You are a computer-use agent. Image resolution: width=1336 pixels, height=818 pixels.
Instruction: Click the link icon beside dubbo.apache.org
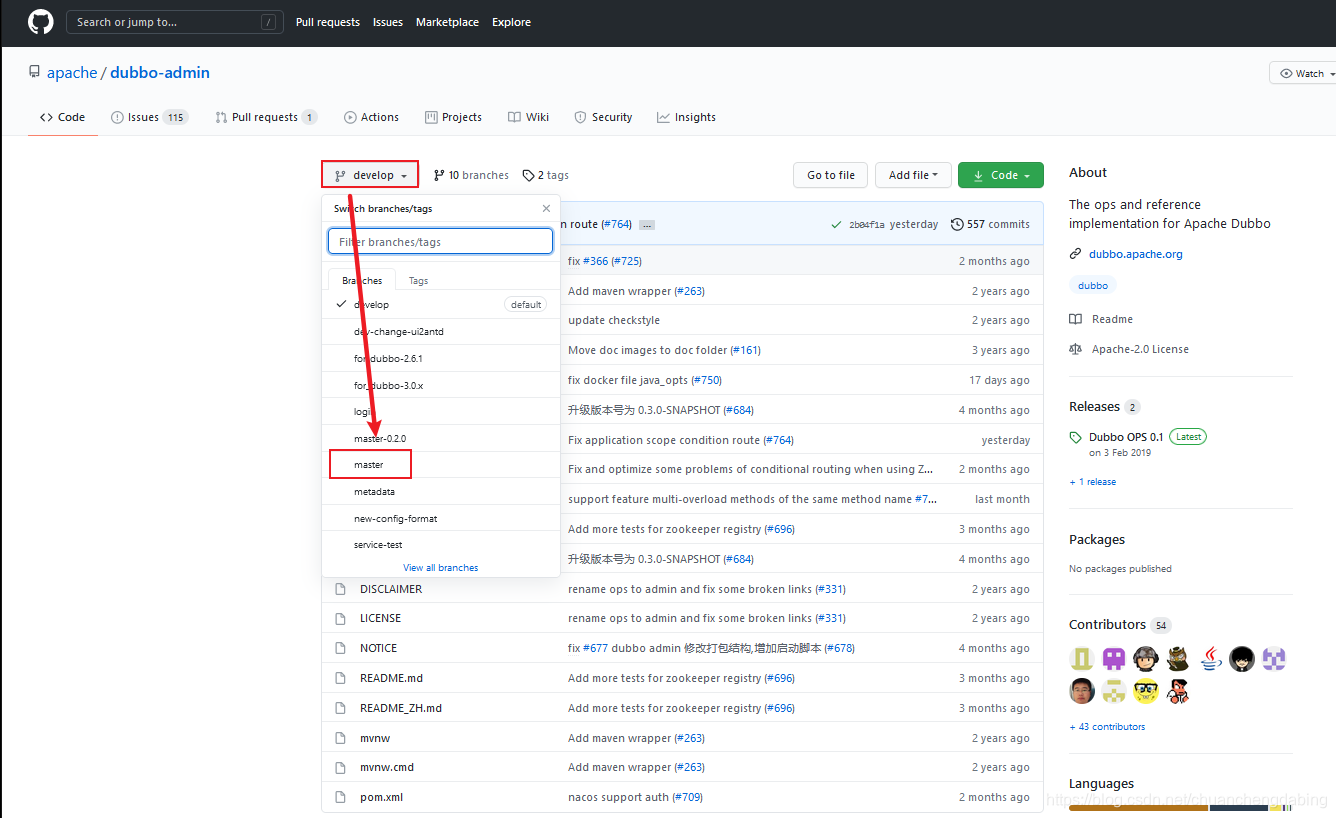(x=1075, y=254)
